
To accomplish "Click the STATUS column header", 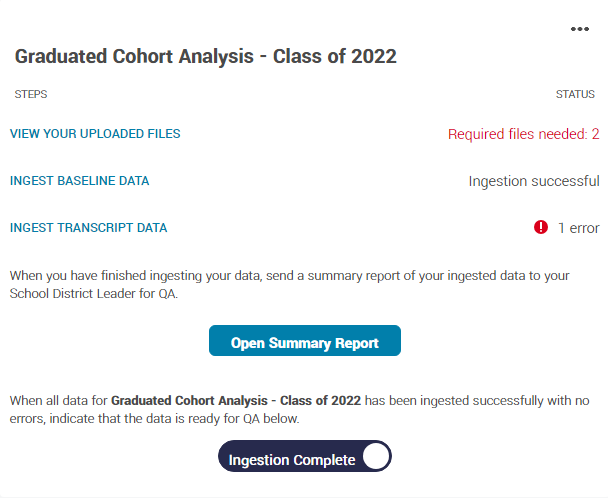I will [575, 94].
